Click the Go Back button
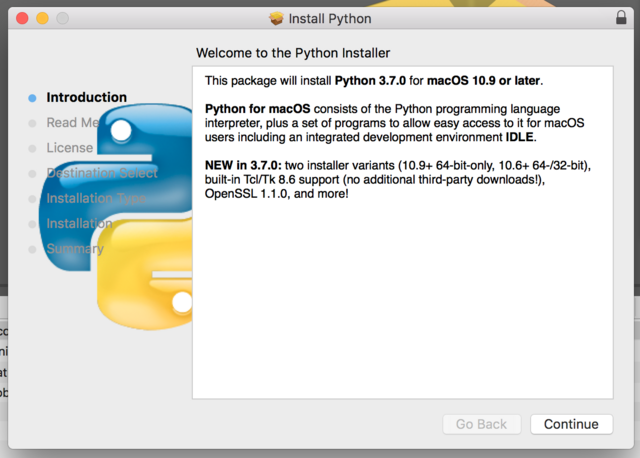This screenshot has height=458, width=640. 482,424
